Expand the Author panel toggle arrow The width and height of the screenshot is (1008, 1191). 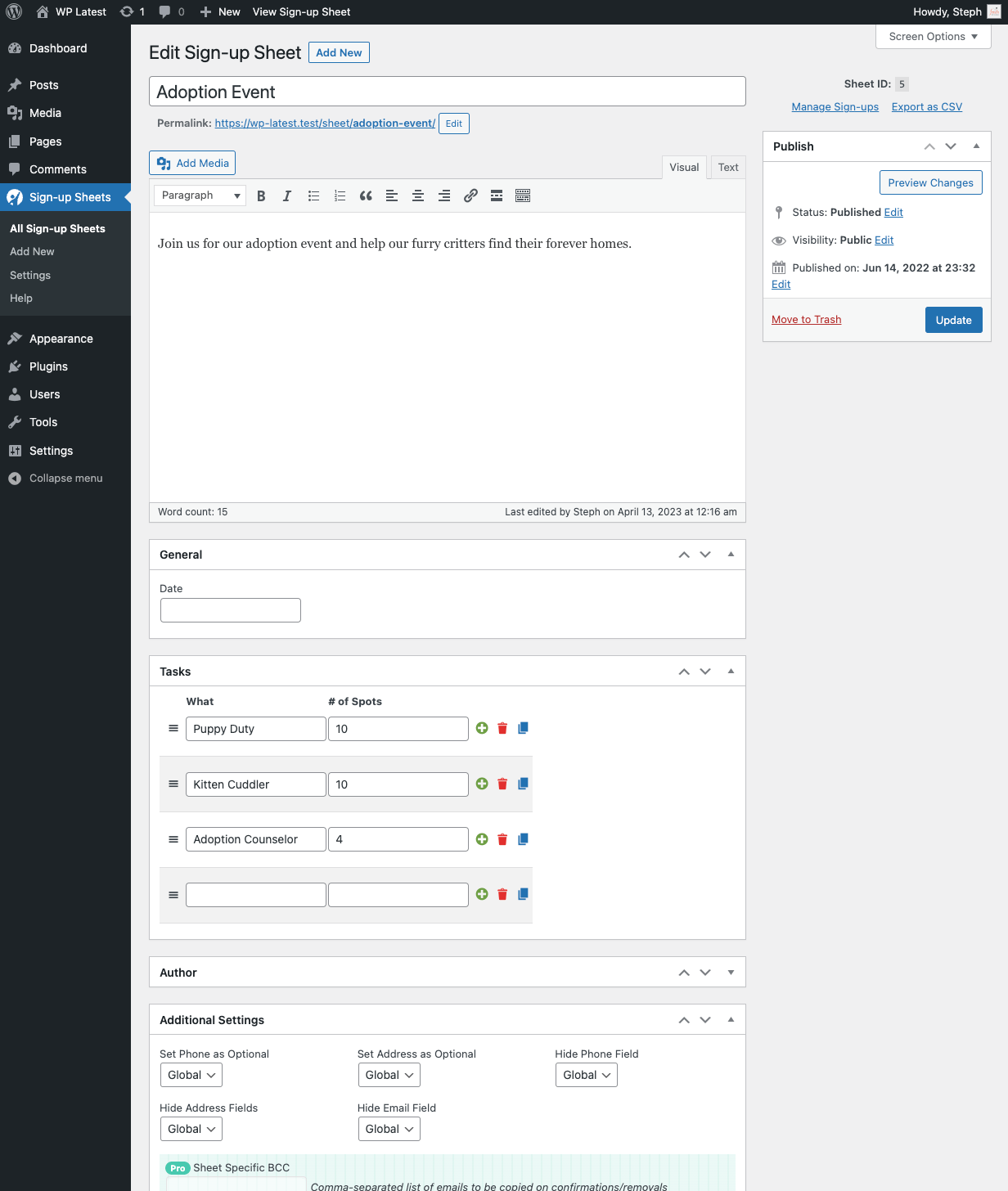[731, 973]
